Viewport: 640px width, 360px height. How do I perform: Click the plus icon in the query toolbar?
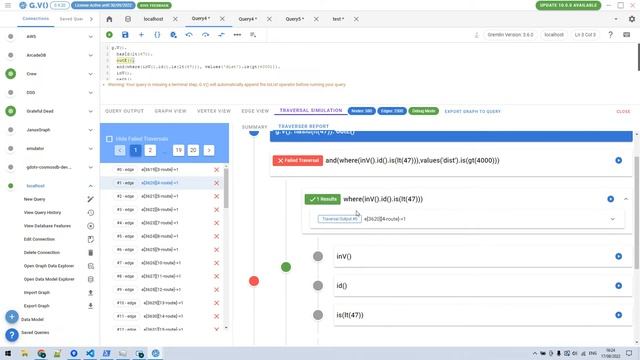click(141, 35)
